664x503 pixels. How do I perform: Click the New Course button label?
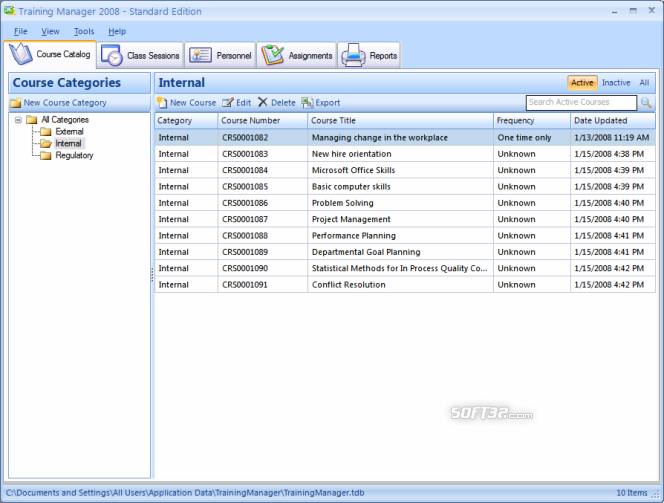[193, 102]
